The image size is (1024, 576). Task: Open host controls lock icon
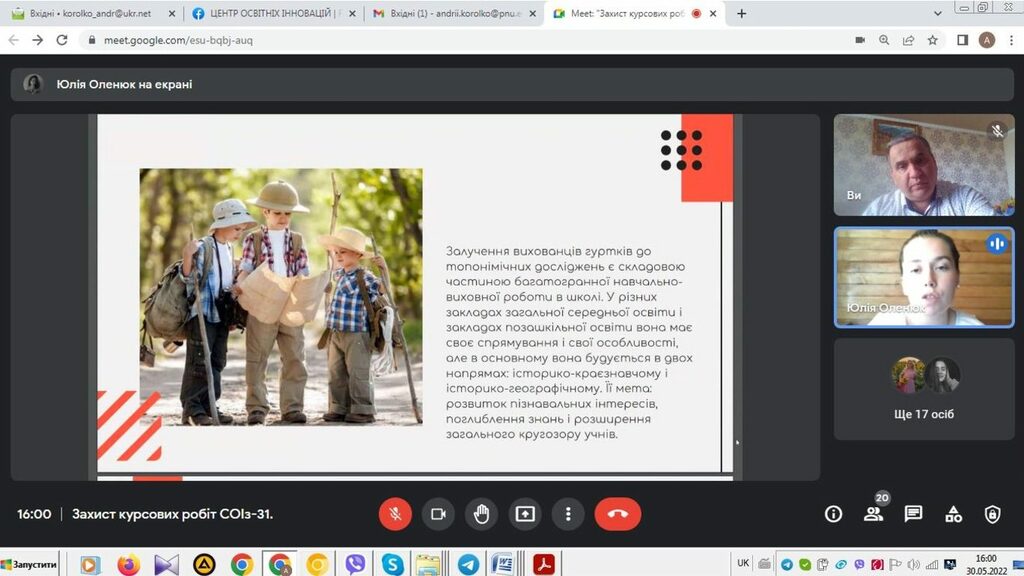tap(992, 514)
